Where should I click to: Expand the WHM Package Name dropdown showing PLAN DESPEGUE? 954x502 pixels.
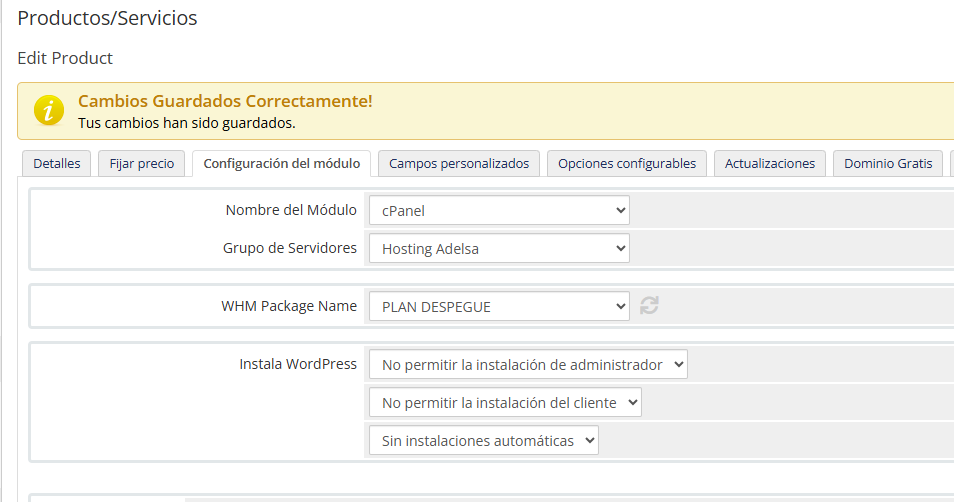498,307
